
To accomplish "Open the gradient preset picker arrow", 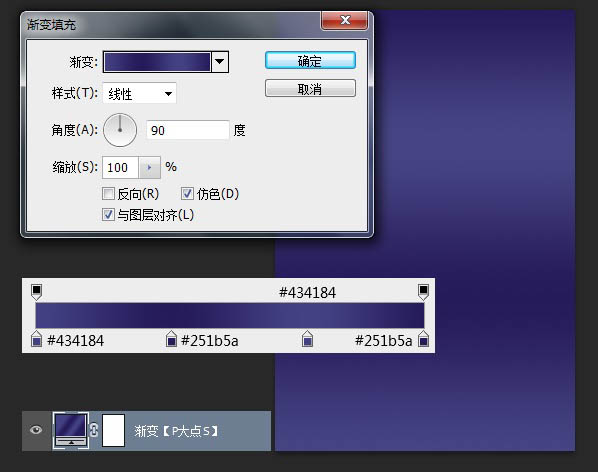I will click(220, 62).
